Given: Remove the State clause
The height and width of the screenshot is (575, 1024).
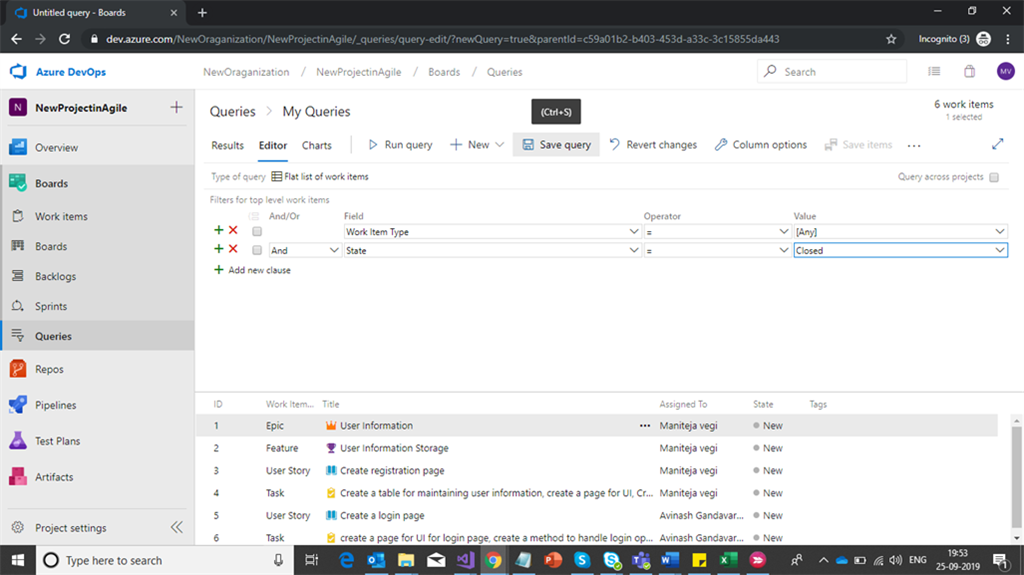Looking at the screenshot, I should pos(233,249).
